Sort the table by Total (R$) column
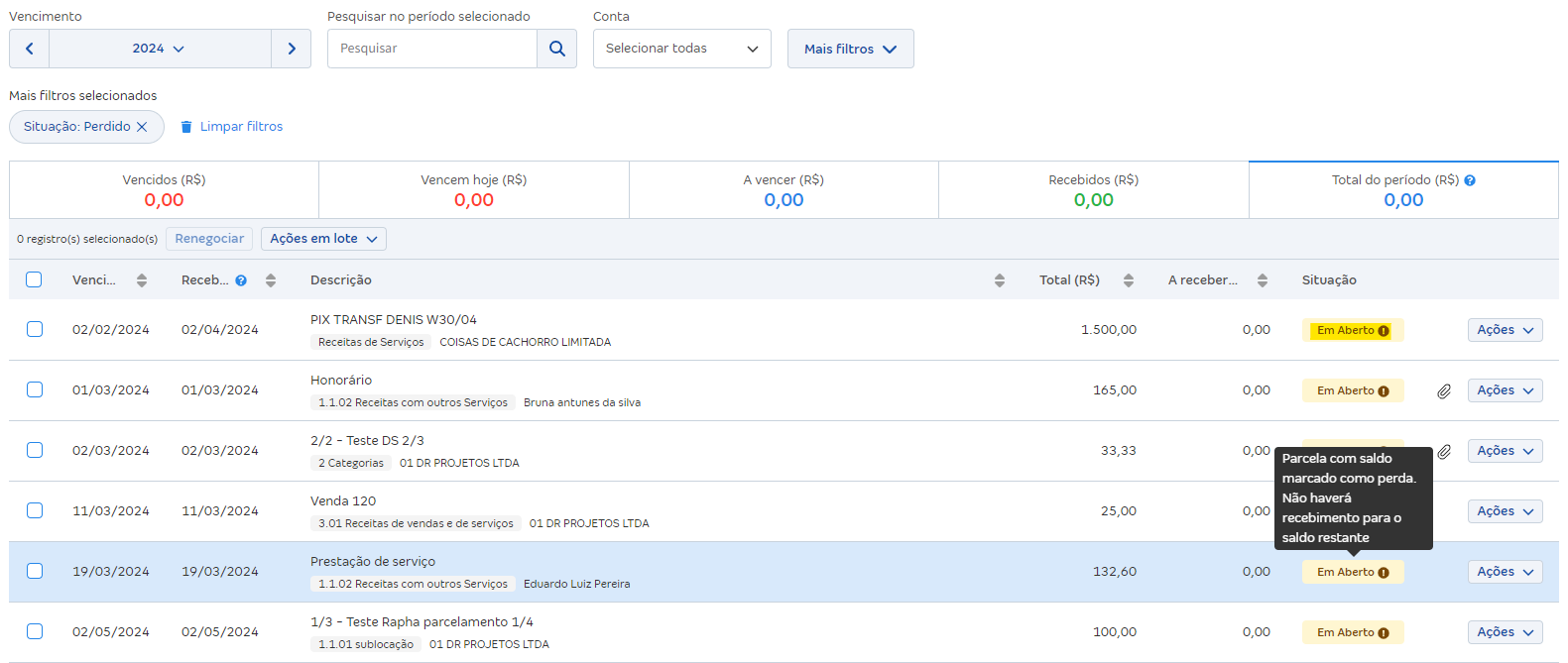Image resolution: width=1568 pixels, height=663 pixels. point(1128,280)
